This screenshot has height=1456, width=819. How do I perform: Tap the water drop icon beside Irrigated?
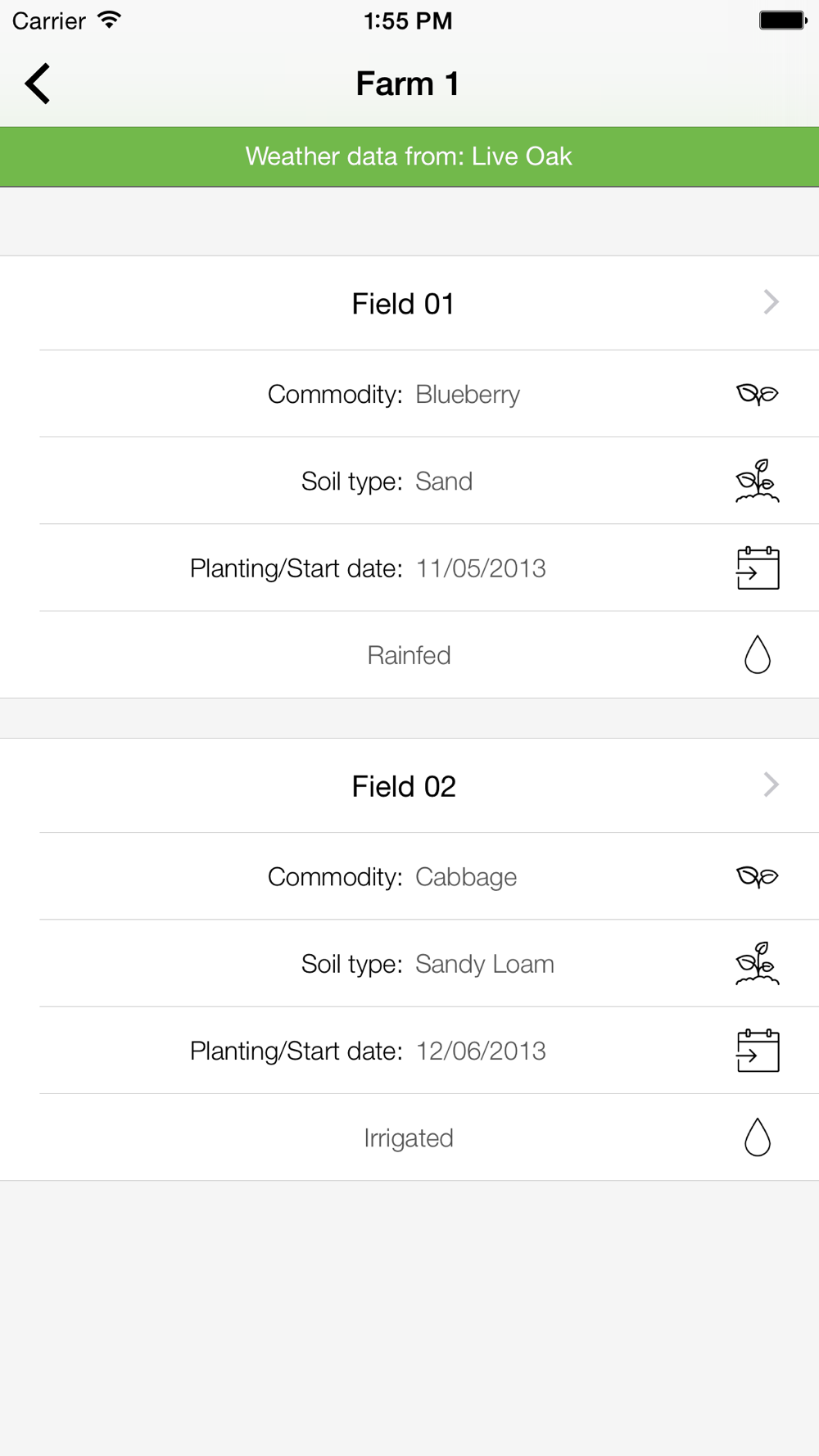(758, 1137)
